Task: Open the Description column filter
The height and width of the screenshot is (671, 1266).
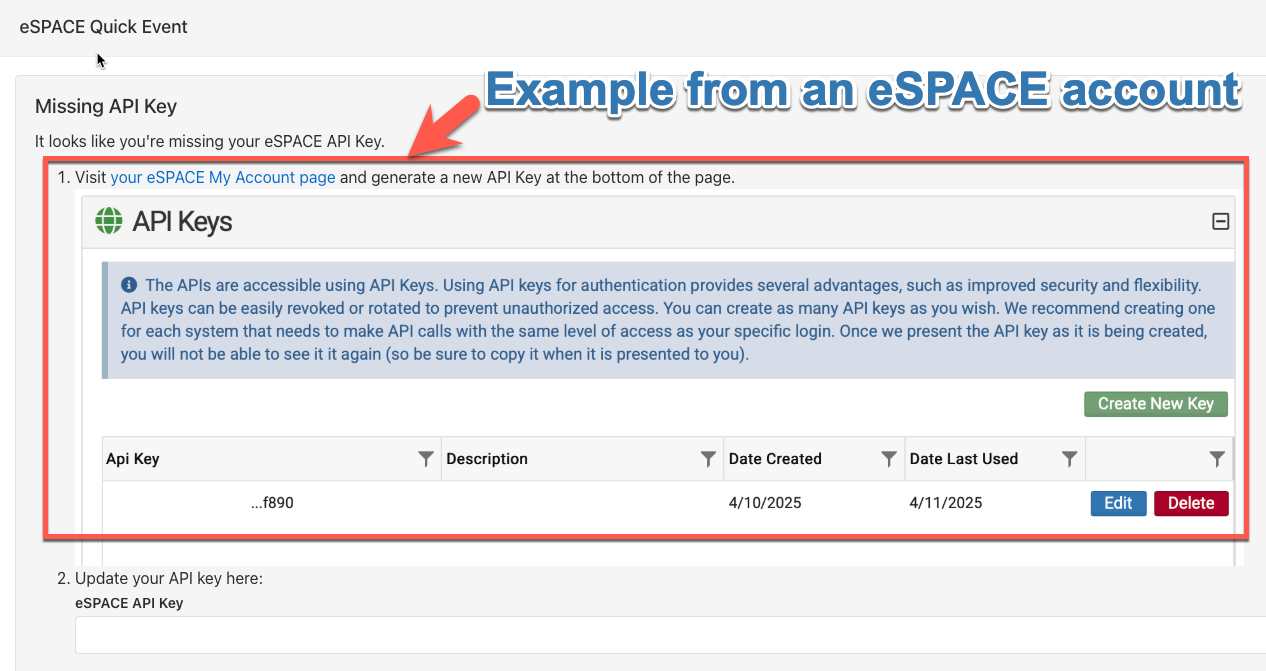Action: (708, 459)
